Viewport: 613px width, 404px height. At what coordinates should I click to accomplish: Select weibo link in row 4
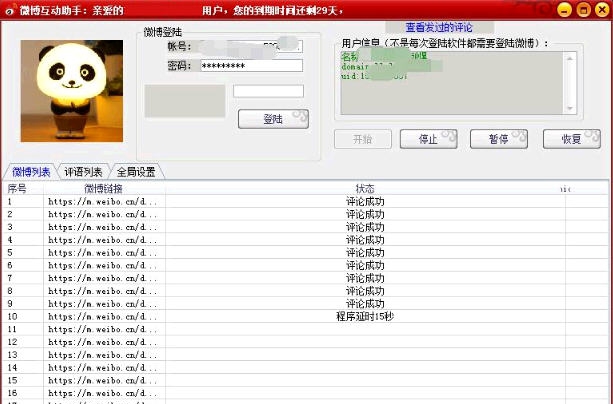click(x=103, y=240)
